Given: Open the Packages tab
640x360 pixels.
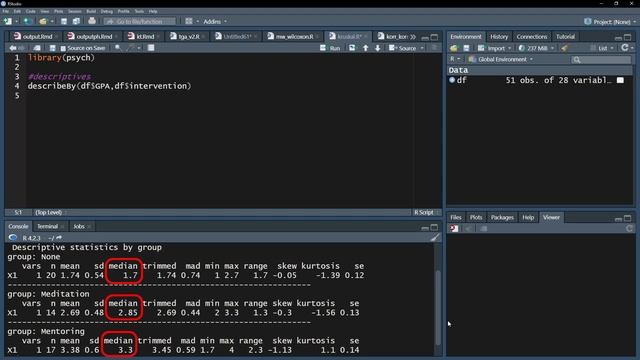Looking at the screenshot, I should click(x=502, y=217).
